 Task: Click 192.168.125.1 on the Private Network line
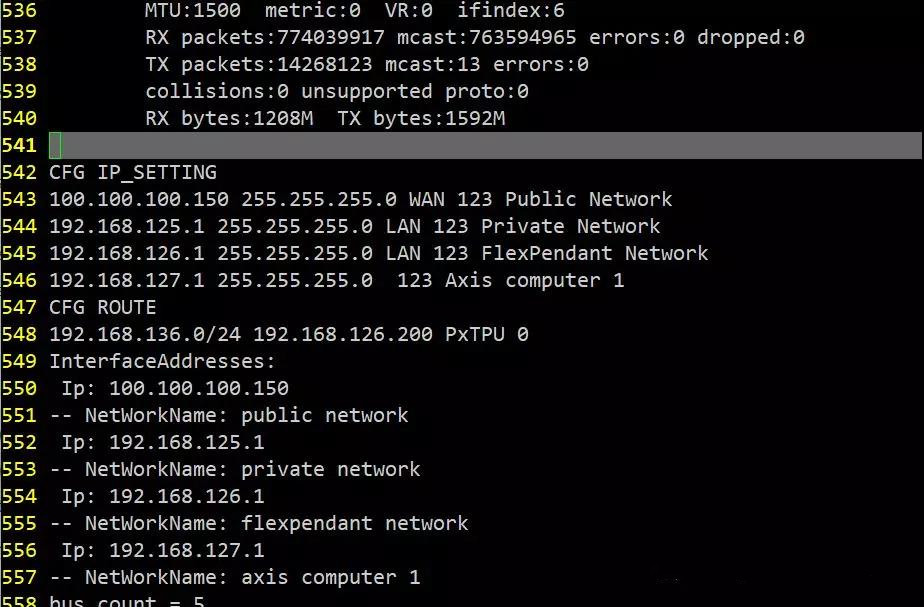127,226
